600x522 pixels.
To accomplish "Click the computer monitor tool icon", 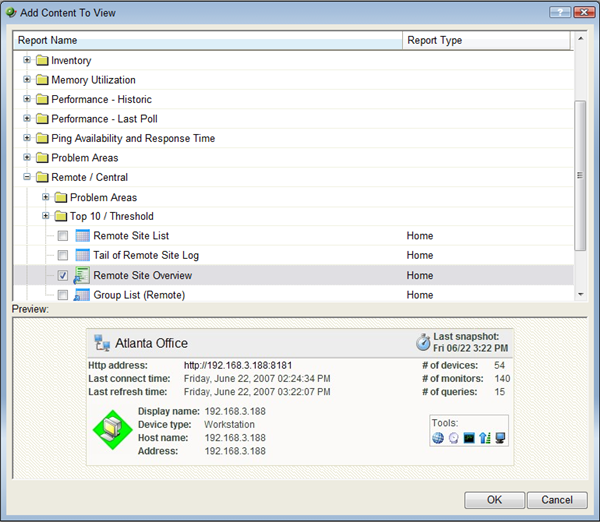I will (500, 438).
